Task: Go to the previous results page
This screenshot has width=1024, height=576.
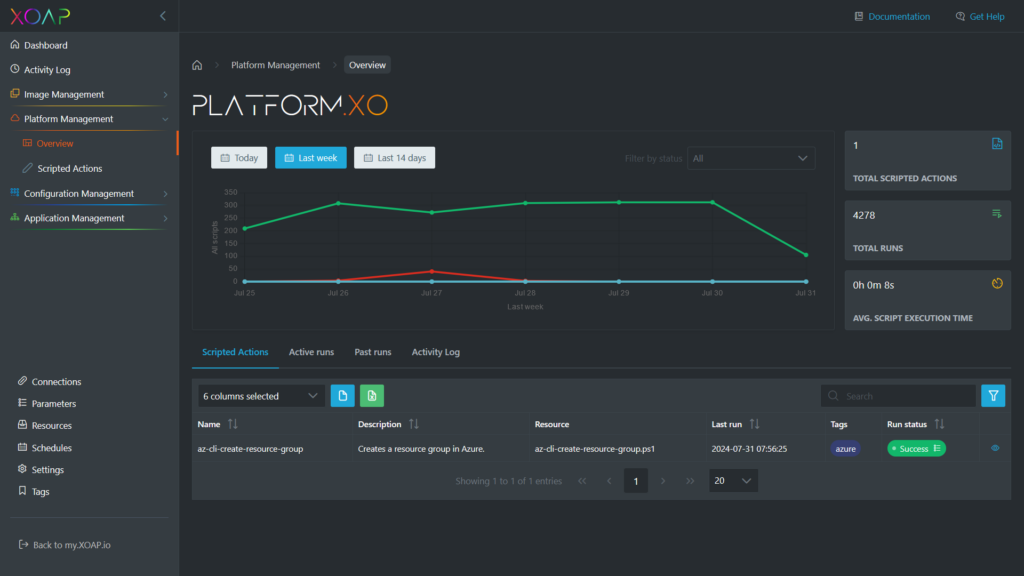Action: pos(609,481)
